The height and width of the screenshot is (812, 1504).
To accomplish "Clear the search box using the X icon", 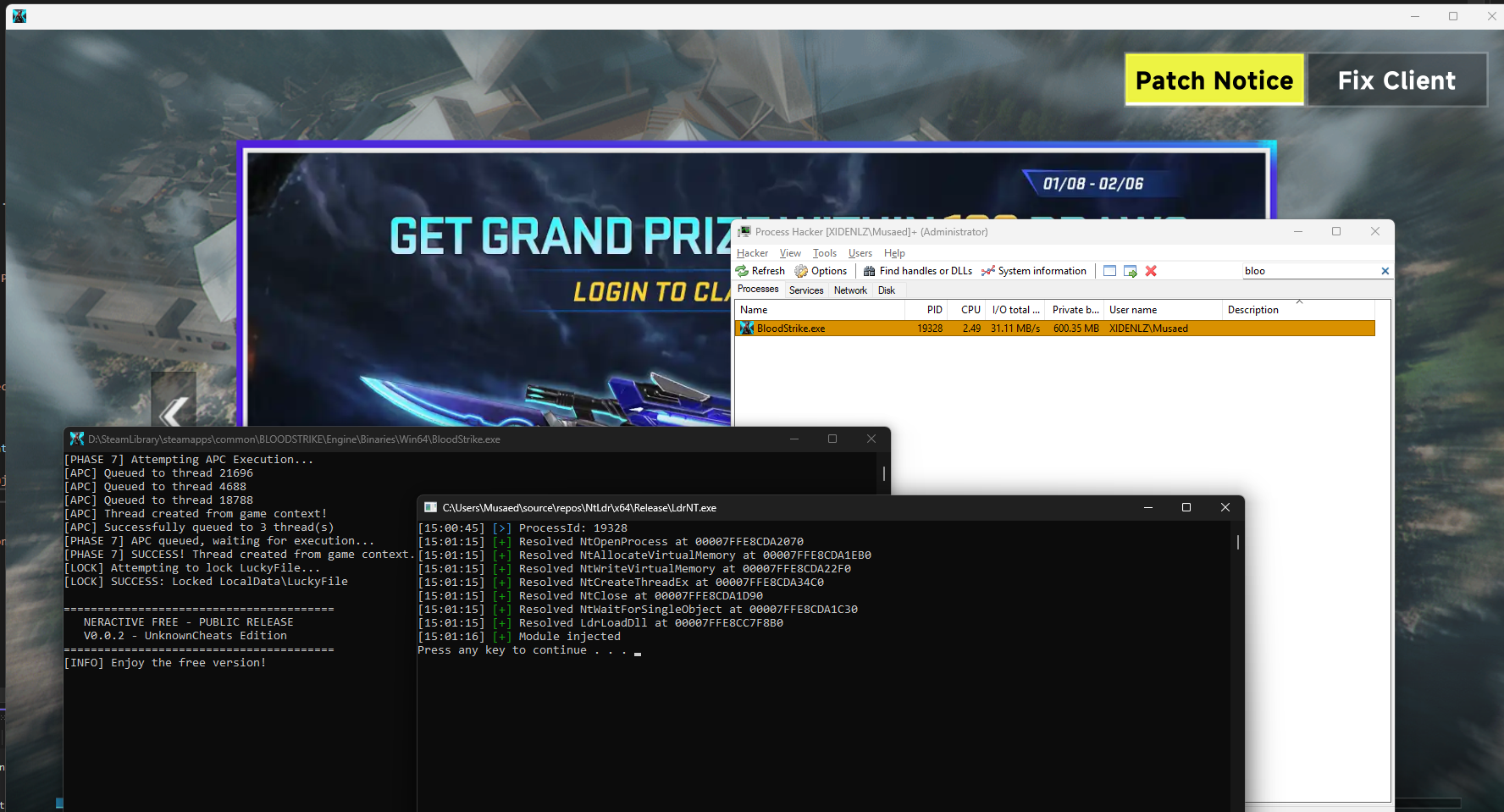I will pos(1385,271).
